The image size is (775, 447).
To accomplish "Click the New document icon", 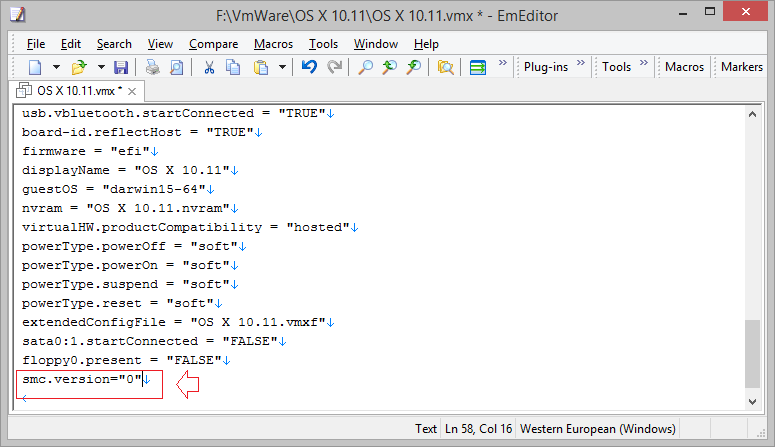I will pyautogui.click(x=35, y=67).
